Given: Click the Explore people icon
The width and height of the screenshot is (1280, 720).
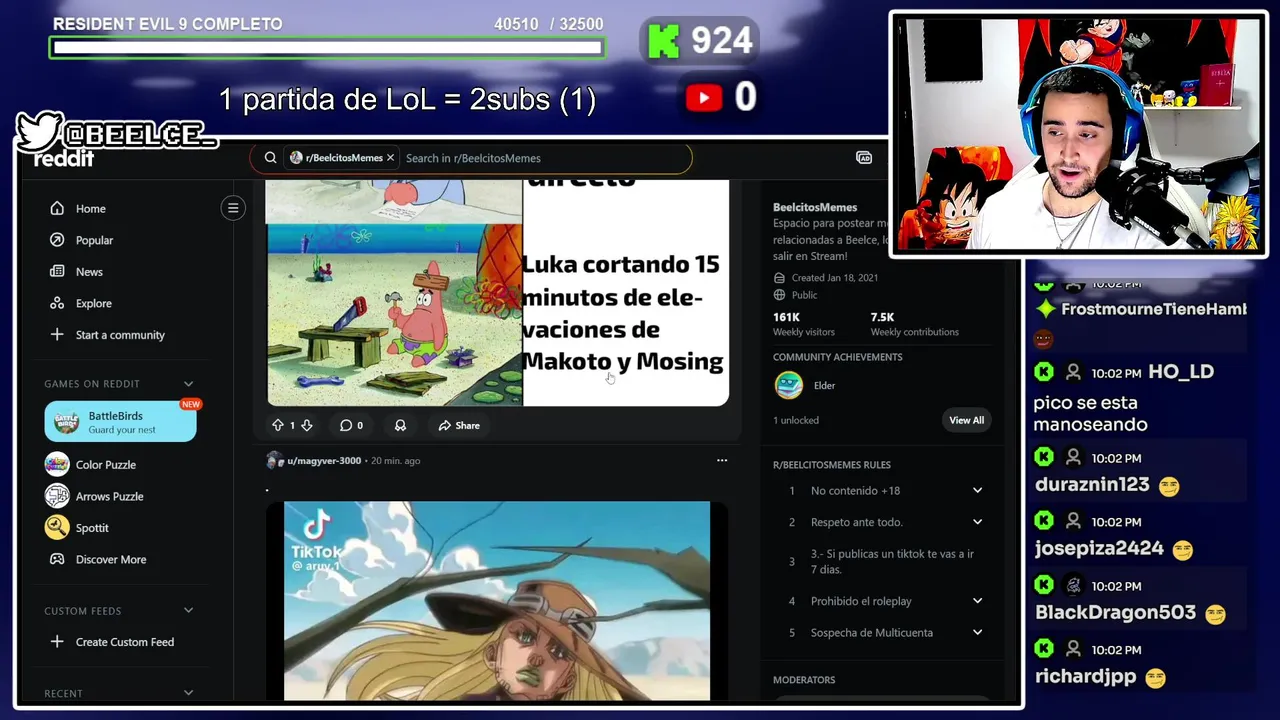Looking at the screenshot, I should pos(57,303).
